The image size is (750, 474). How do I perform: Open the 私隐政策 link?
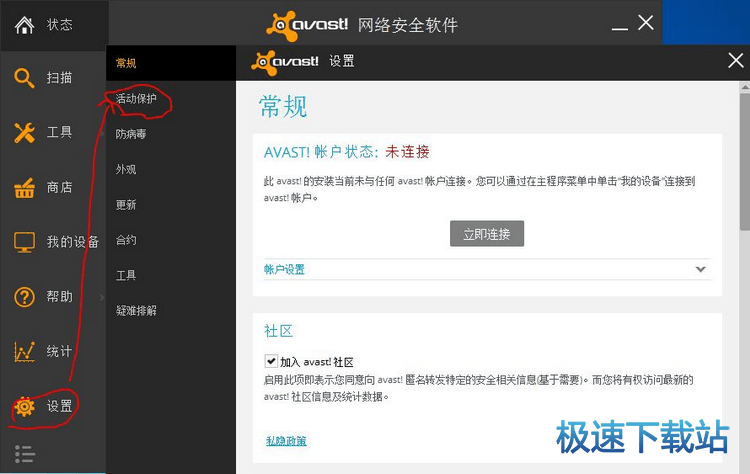pyautogui.click(x=286, y=441)
